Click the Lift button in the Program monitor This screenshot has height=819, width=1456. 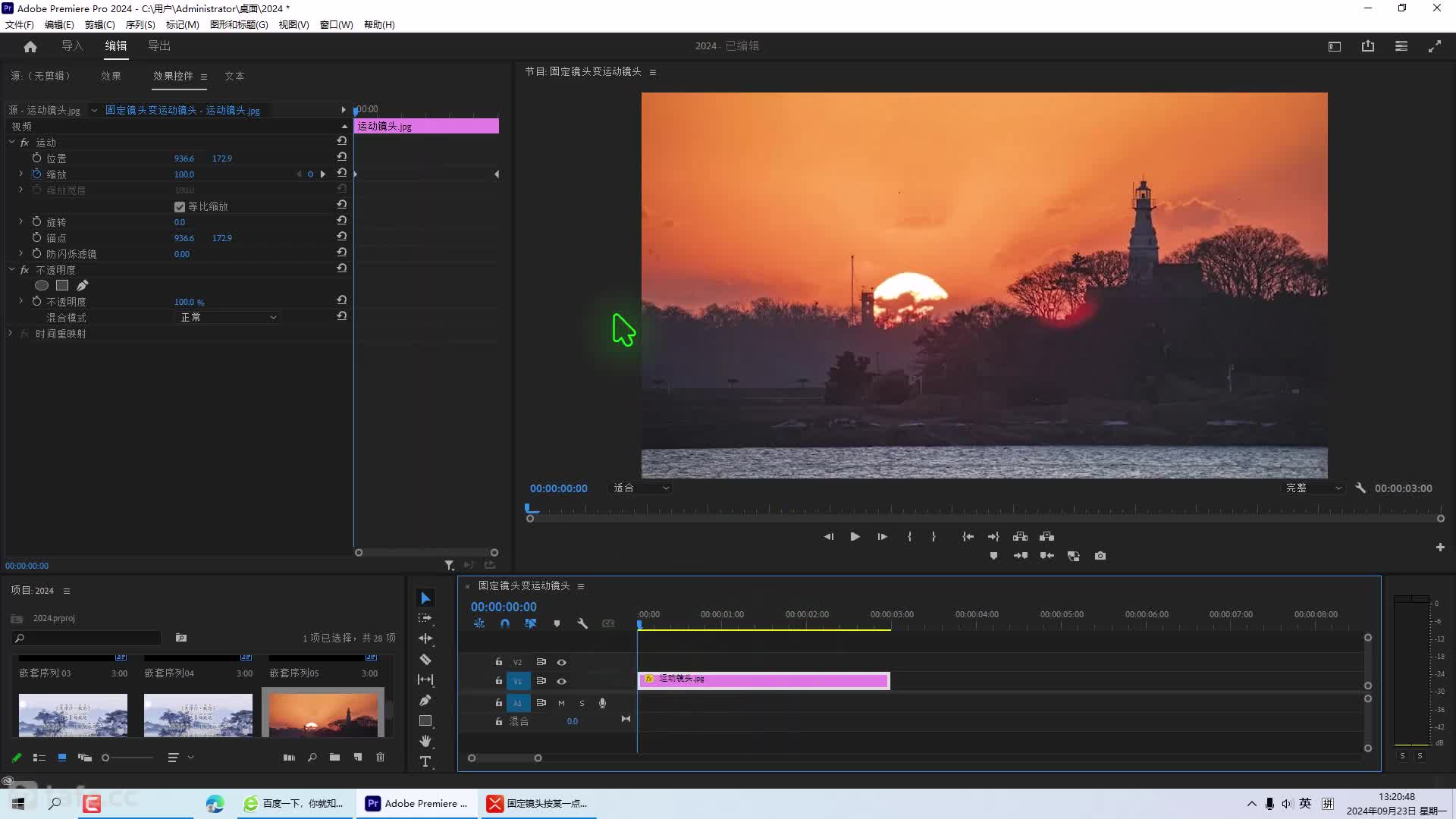coord(1021,536)
